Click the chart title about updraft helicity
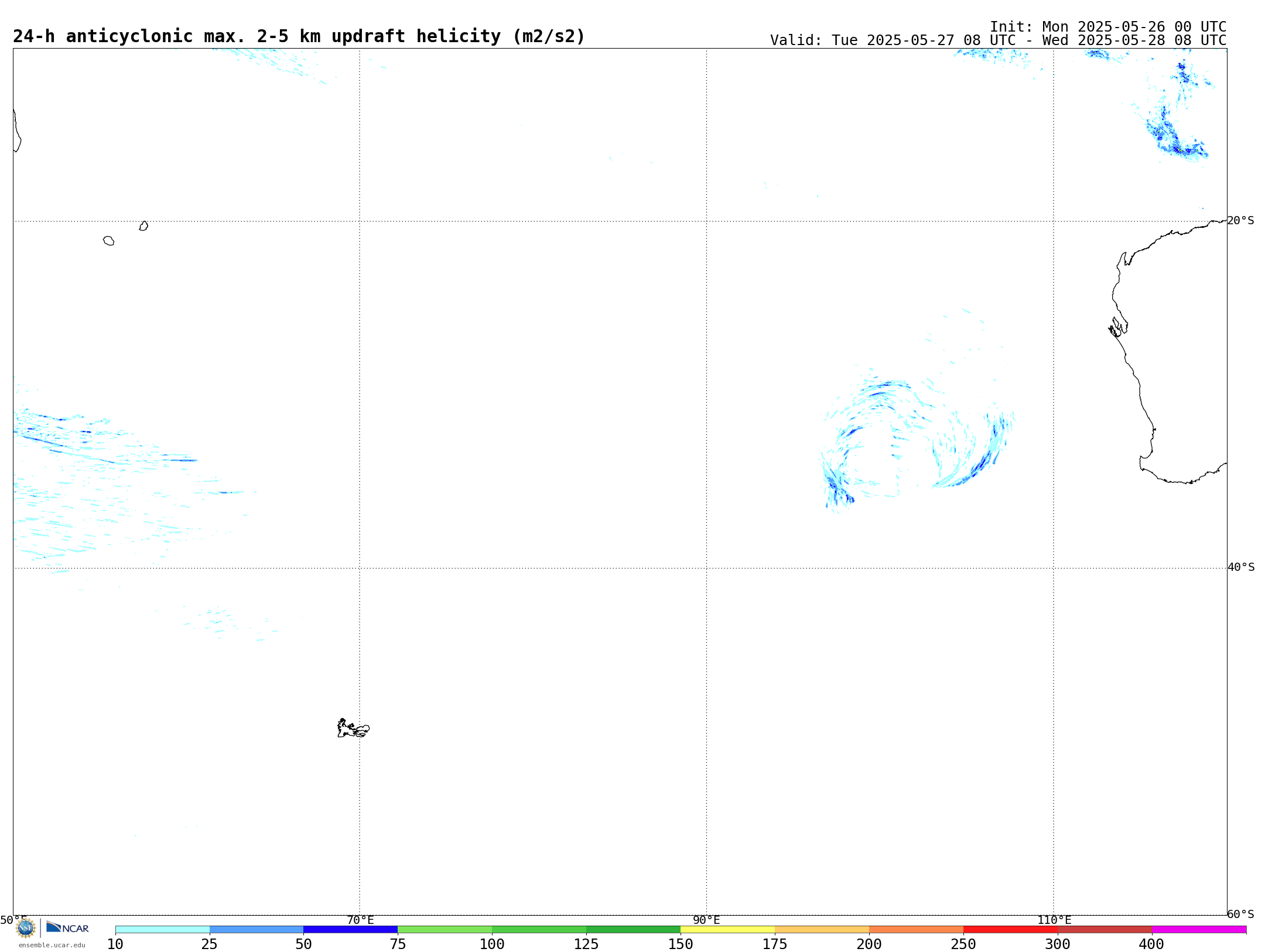 (x=299, y=36)
